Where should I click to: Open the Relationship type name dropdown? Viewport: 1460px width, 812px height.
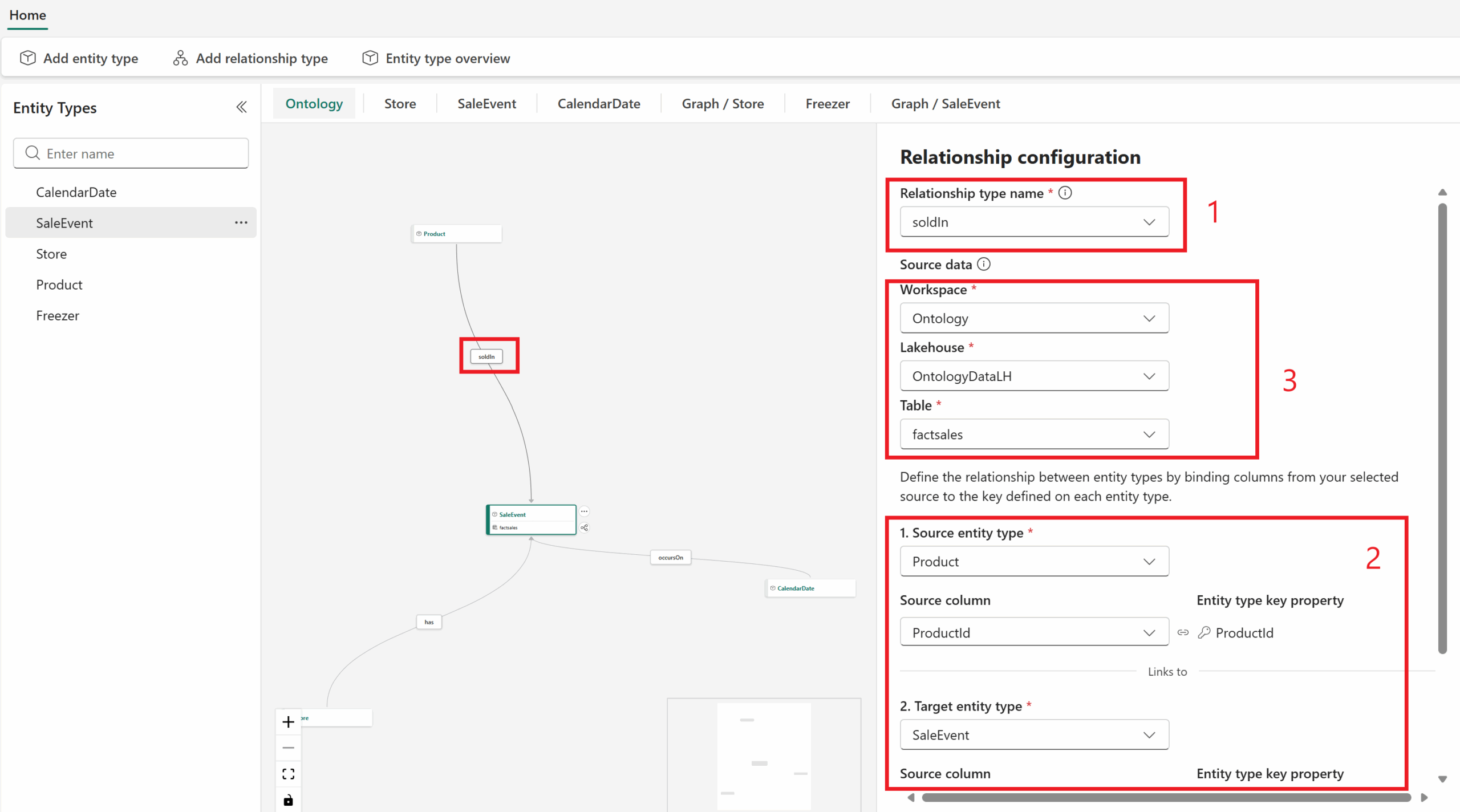coord(1034,222)
